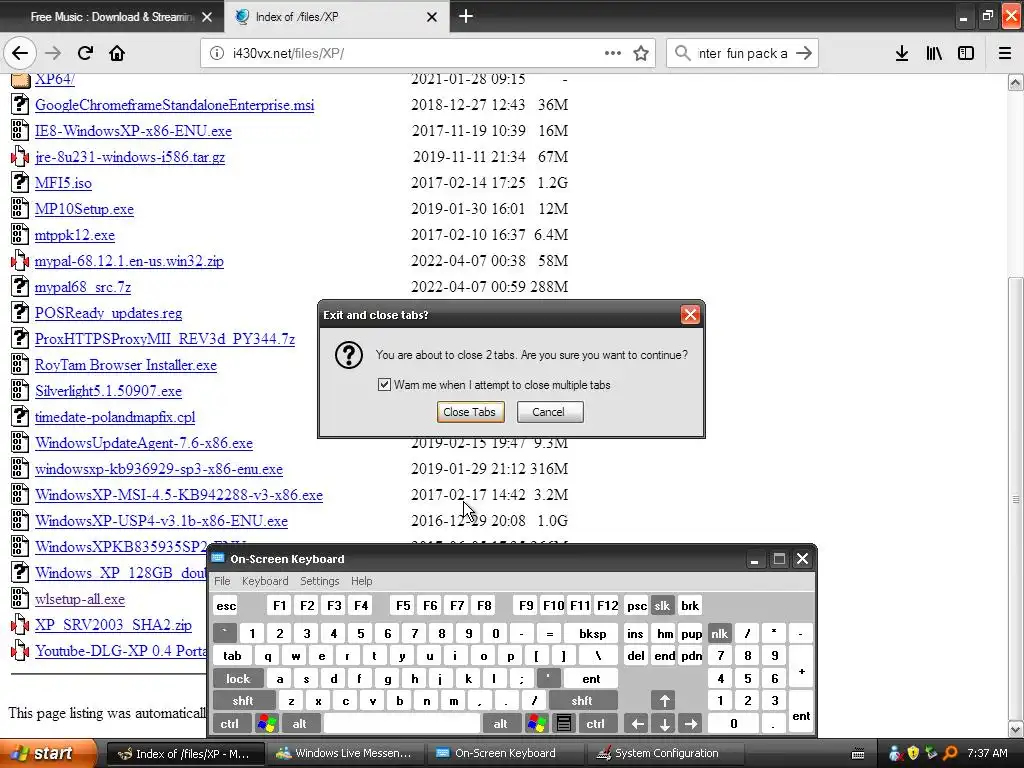Image resolution: width=1024 pixels, height=768 pixels.
Task: Click the on-screen spacebar
Action: (x=402, y=724)
